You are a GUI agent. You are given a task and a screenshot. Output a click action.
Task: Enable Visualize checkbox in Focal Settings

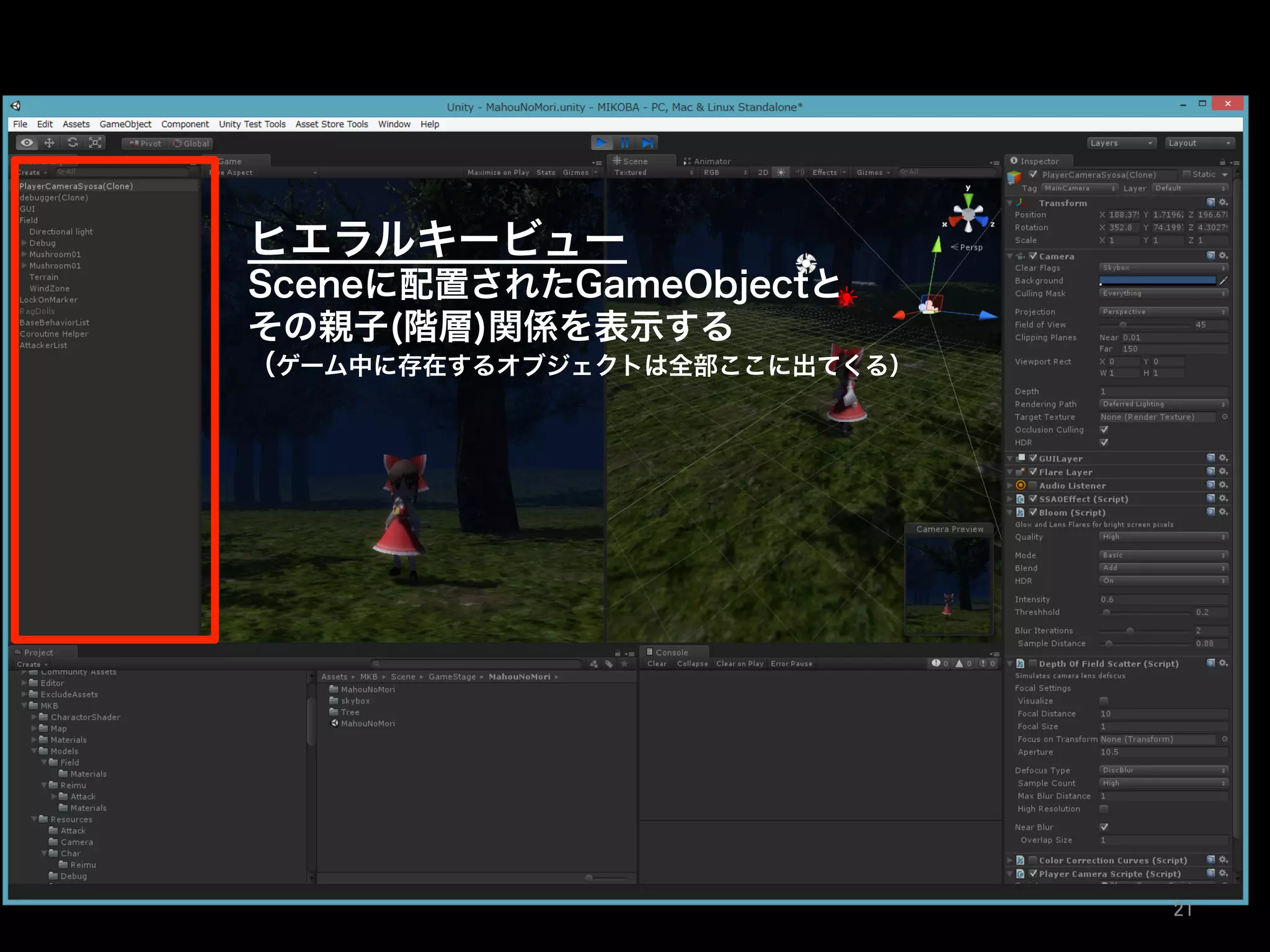1104,701
